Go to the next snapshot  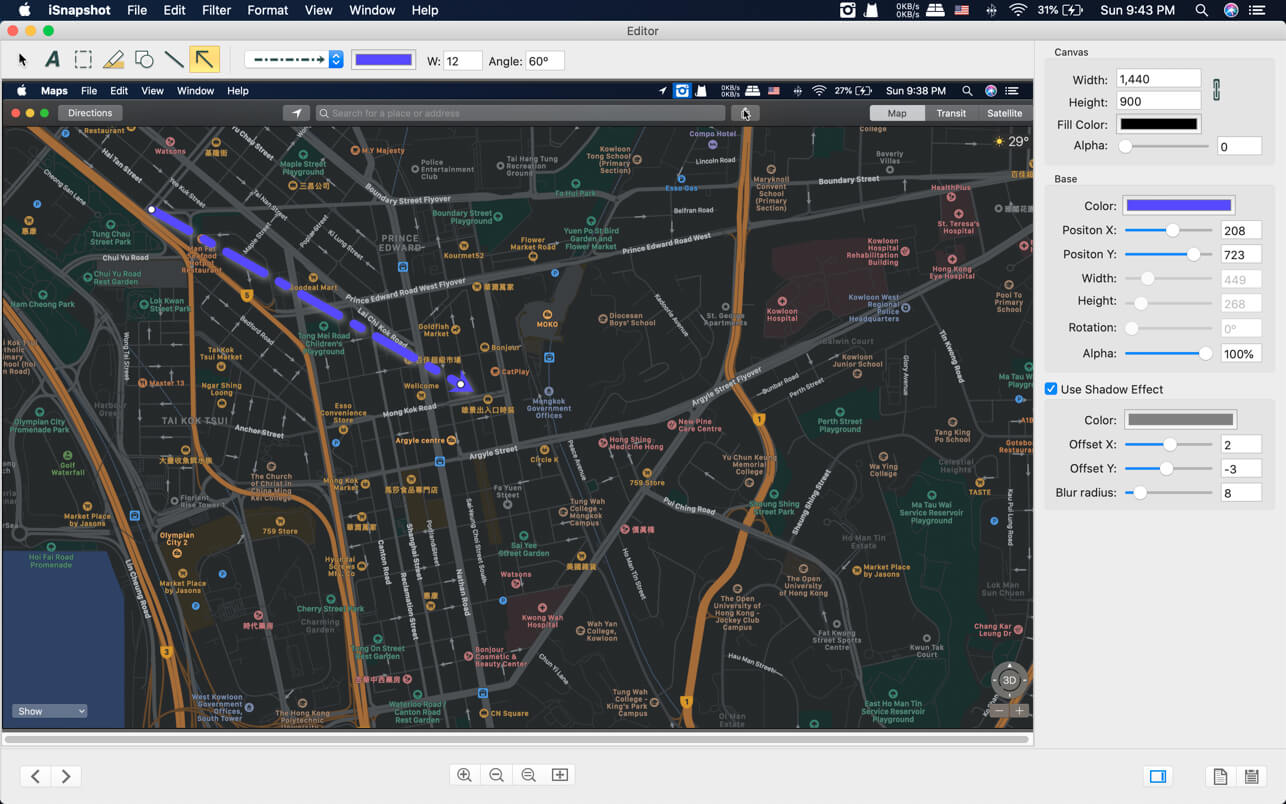tap(66, 776)
